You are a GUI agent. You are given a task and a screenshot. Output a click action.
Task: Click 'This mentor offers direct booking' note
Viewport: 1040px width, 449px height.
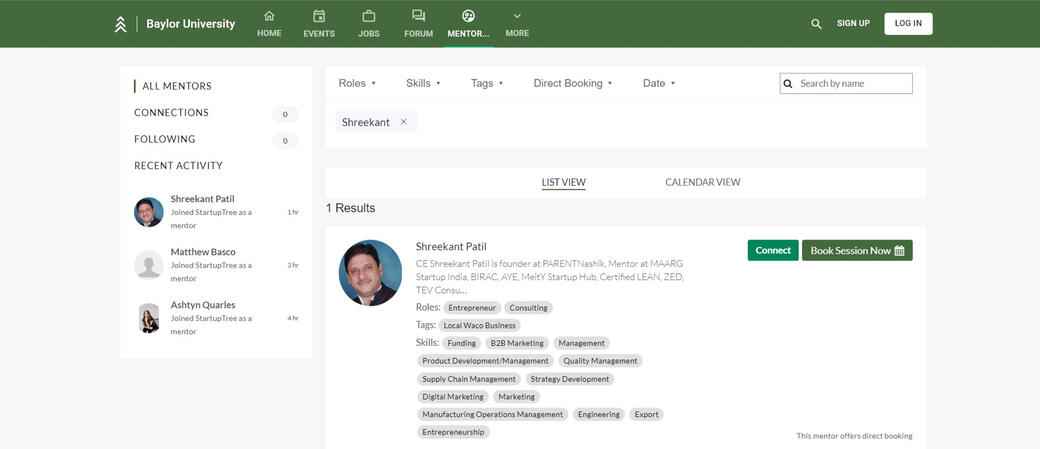click(854, 436)
